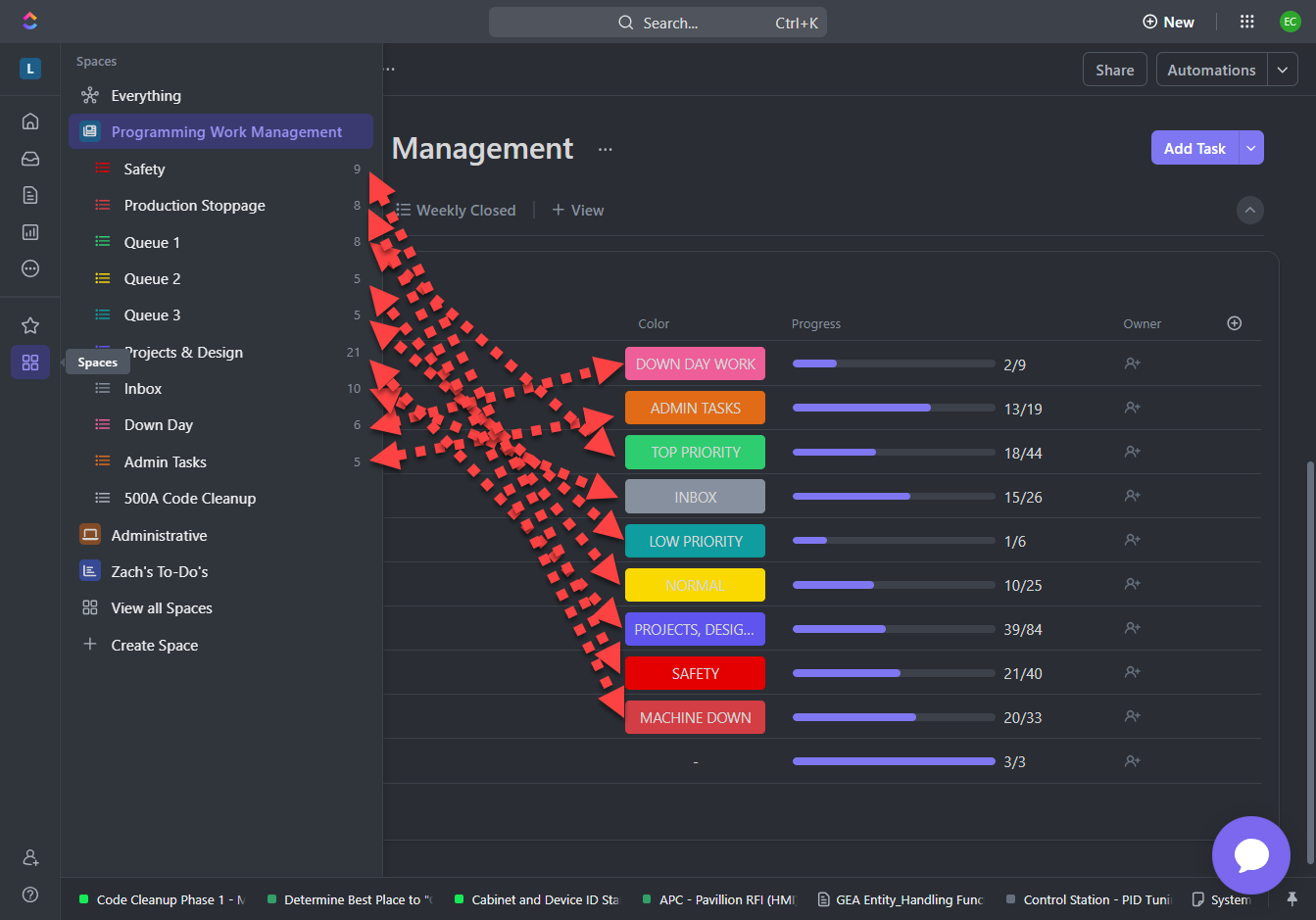Open Cabinet and Device ID tray task
Screen dimensions: 1316x920
537,899
